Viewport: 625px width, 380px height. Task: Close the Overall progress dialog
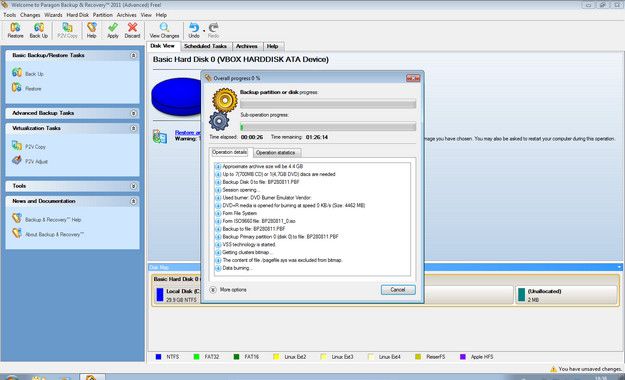pyautogui.click(x=413, y=78)
